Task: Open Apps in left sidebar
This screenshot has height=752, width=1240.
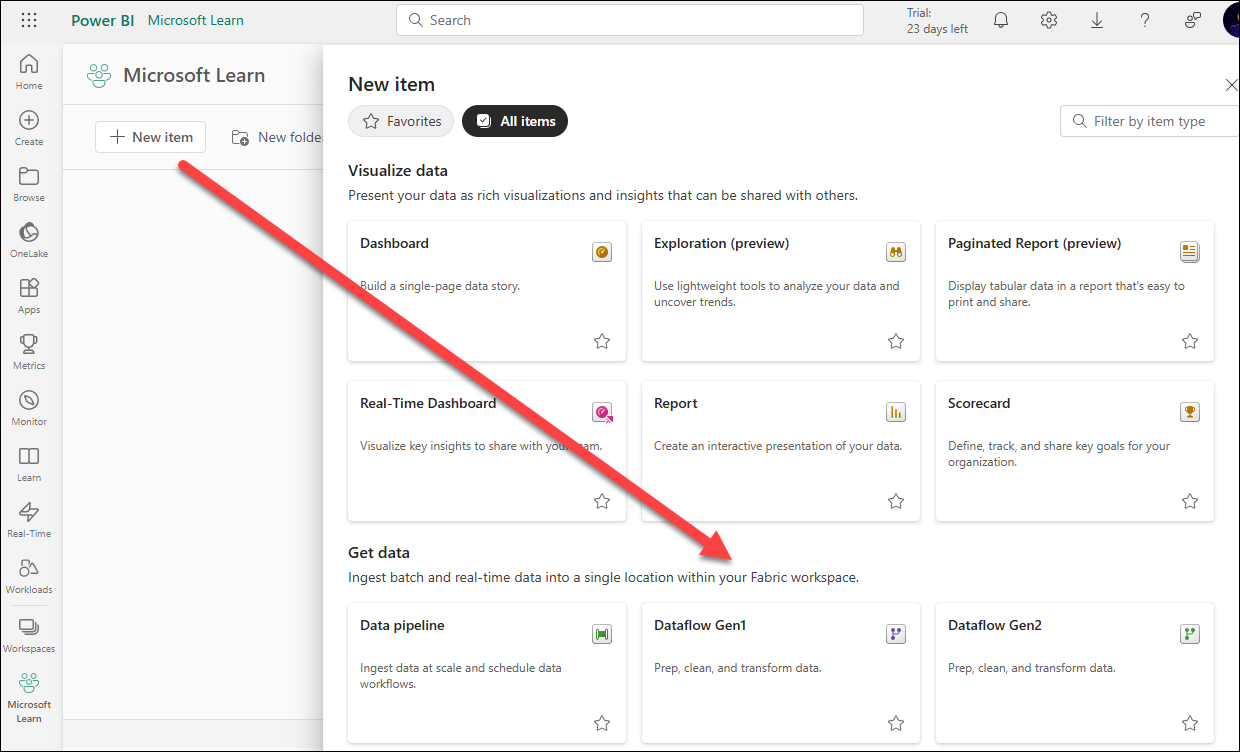Action: (29, 296)
